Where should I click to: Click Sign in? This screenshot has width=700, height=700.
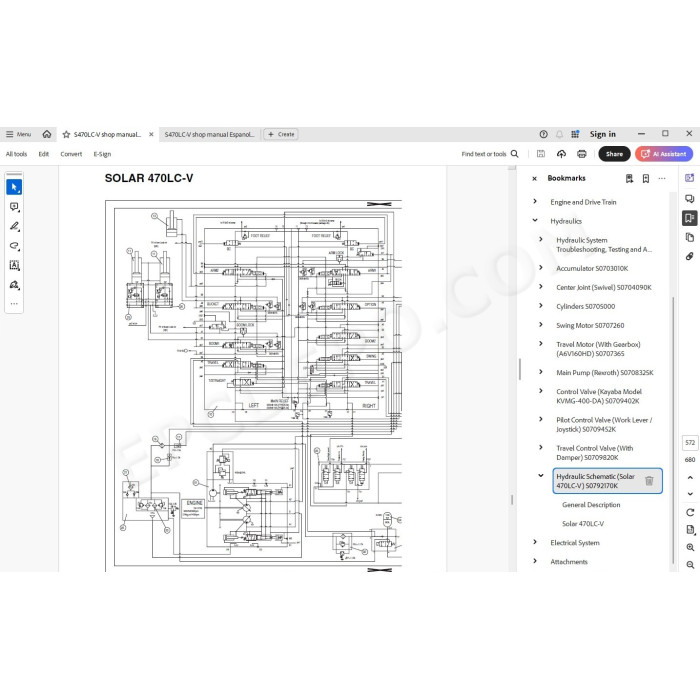tap(603, 134)
